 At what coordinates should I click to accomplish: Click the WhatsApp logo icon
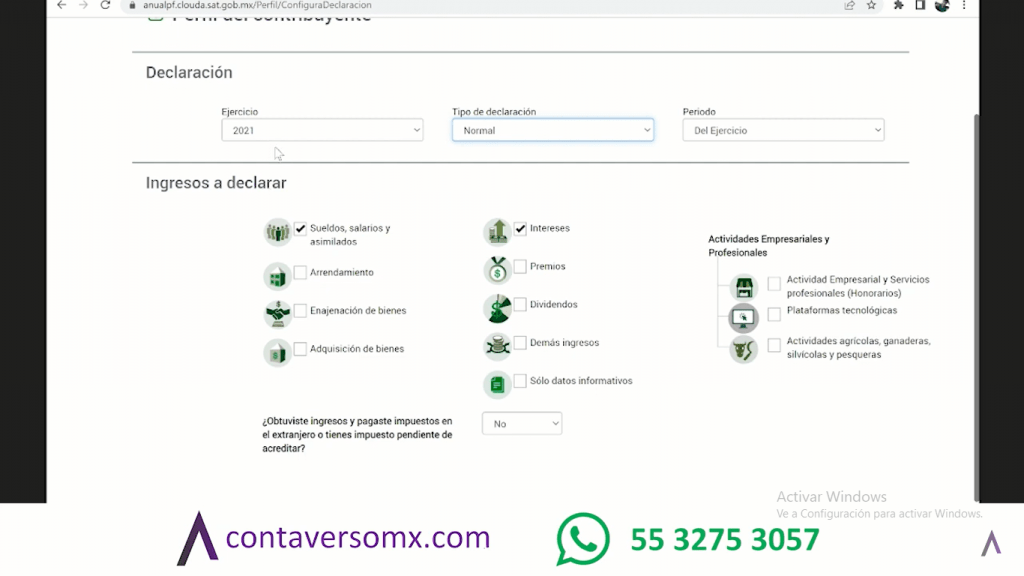(x=583, y=539)
